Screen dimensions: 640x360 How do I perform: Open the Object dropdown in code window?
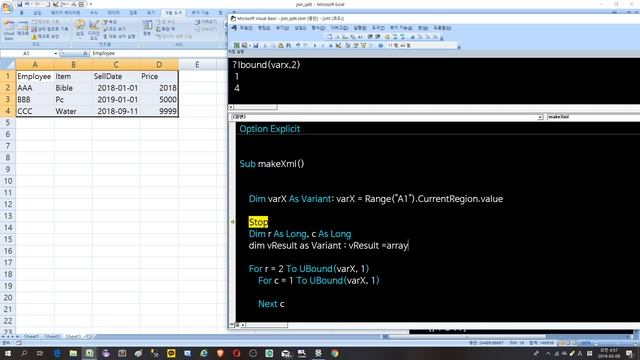(x=540, y=117)
